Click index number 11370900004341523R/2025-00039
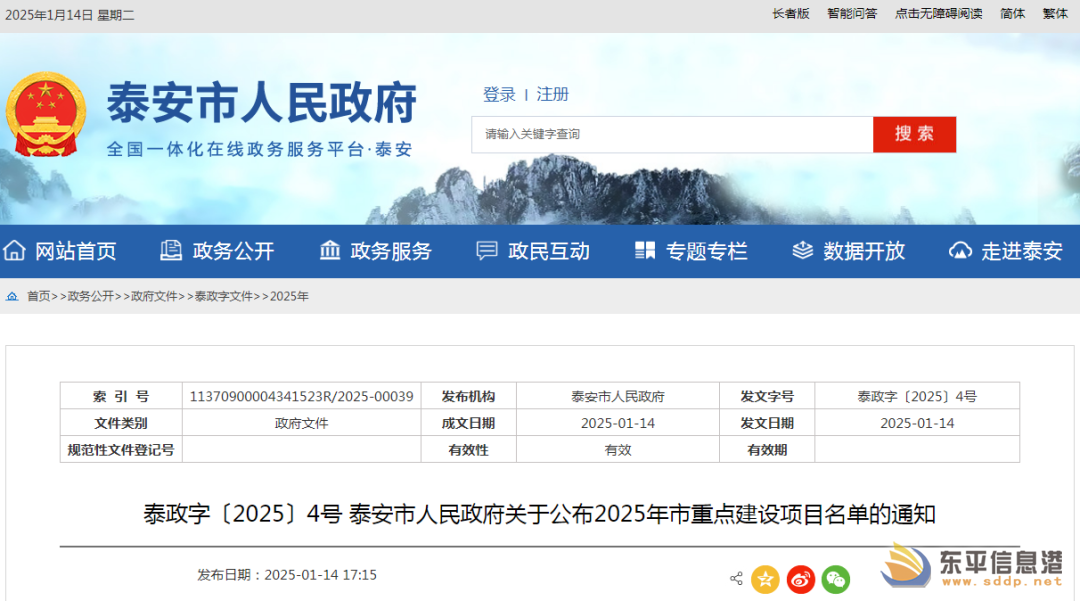Image resolution: width=1080 pixels, height=601 pixels. (x=302, y=397)
